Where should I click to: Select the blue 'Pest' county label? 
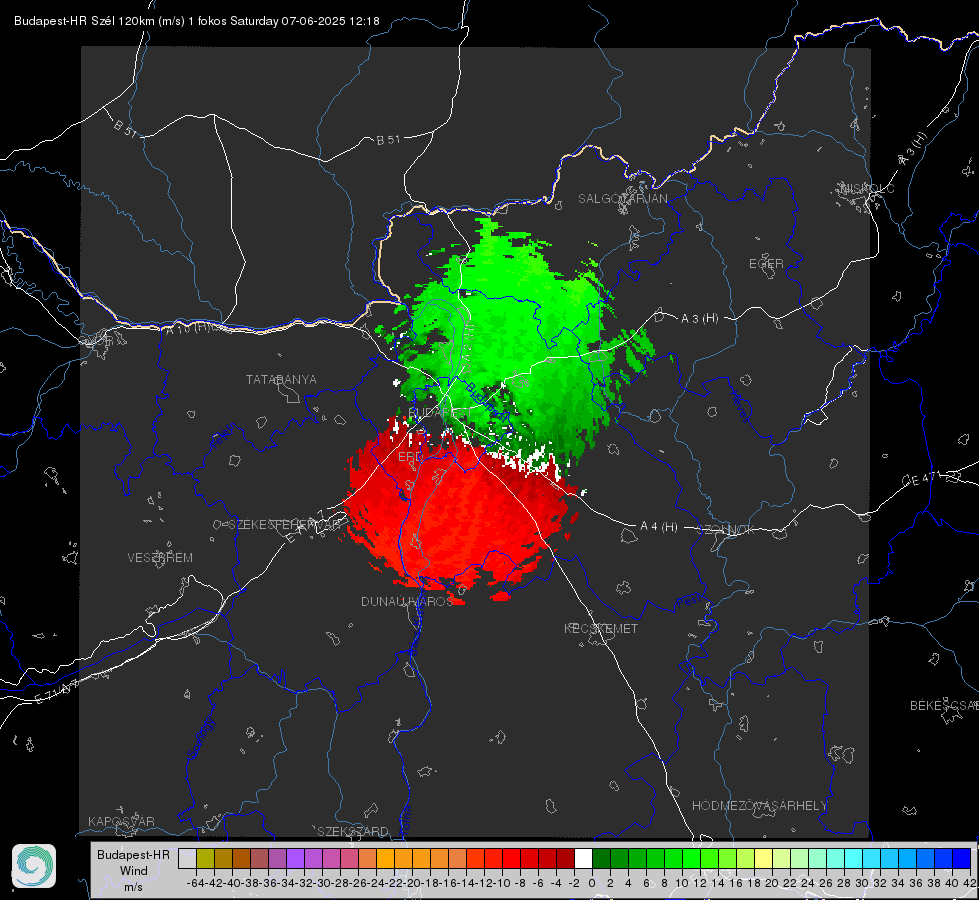(x=688, y=602)
